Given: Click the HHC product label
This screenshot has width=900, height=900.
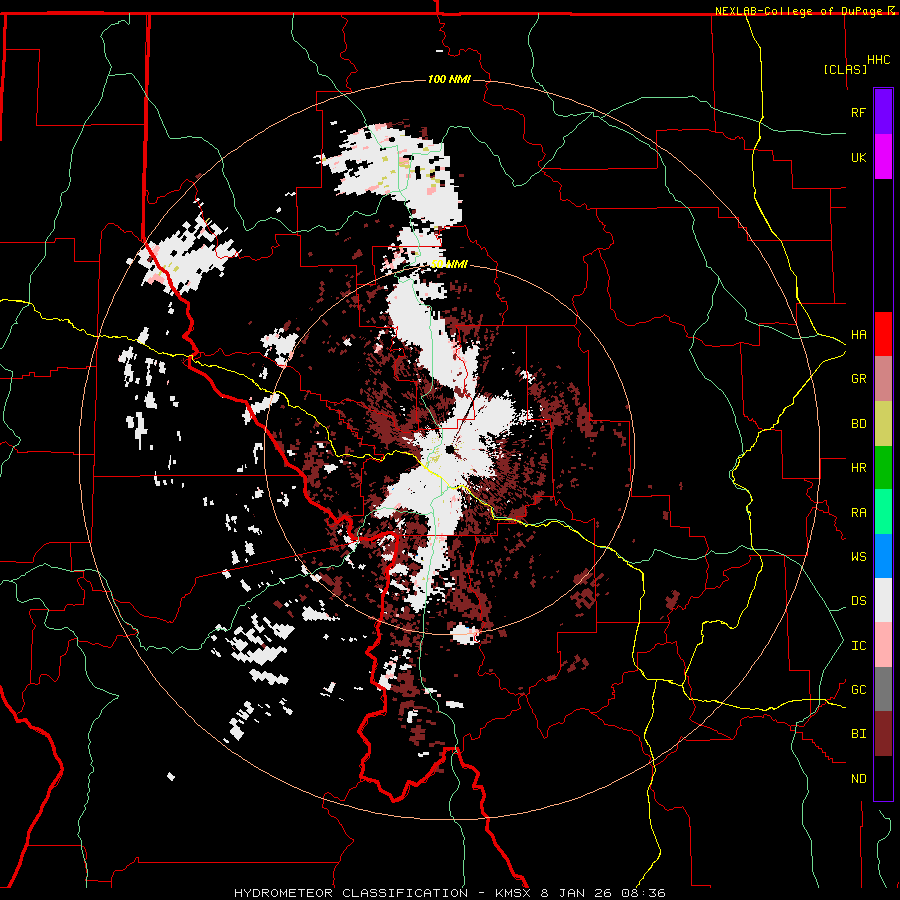Looking at the screenshot, I should pos(878,60).
